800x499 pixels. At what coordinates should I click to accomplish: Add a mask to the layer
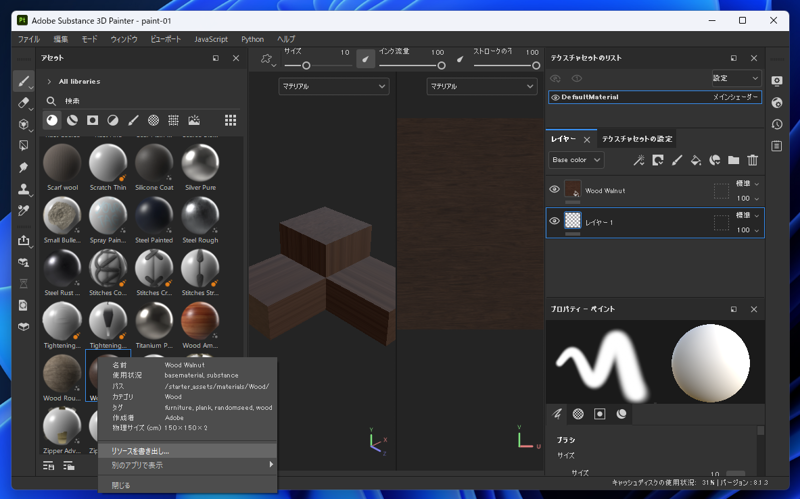[658, 160]
